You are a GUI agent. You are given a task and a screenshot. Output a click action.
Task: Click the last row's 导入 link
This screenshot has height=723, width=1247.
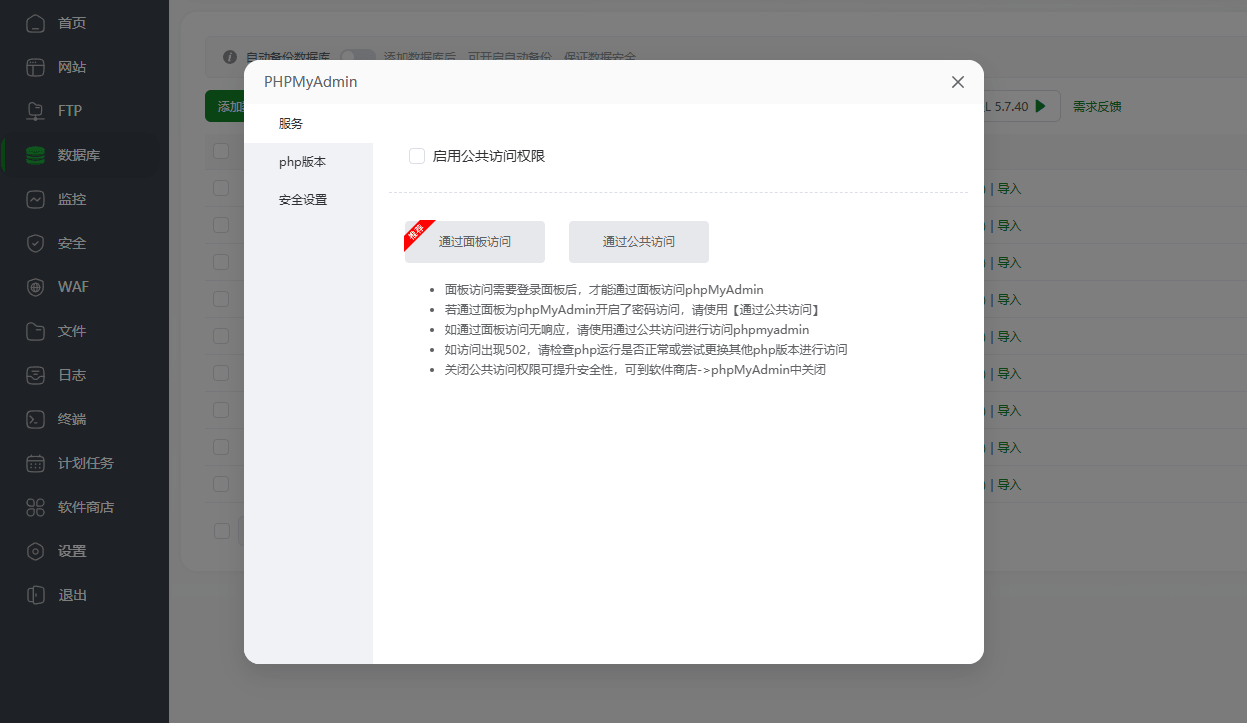click(1009, 485)
